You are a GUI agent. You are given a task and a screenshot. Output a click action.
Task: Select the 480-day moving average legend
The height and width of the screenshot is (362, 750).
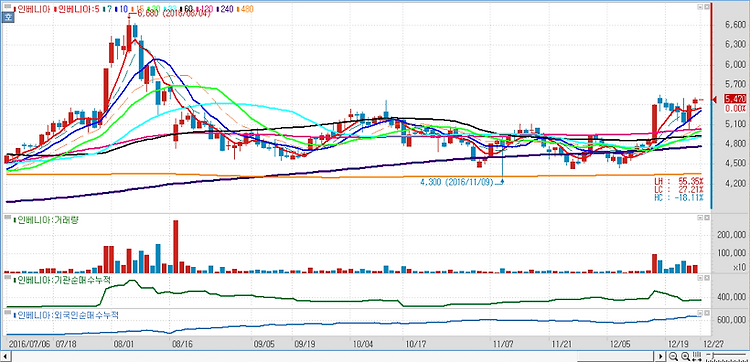click(x=245, y=9)
